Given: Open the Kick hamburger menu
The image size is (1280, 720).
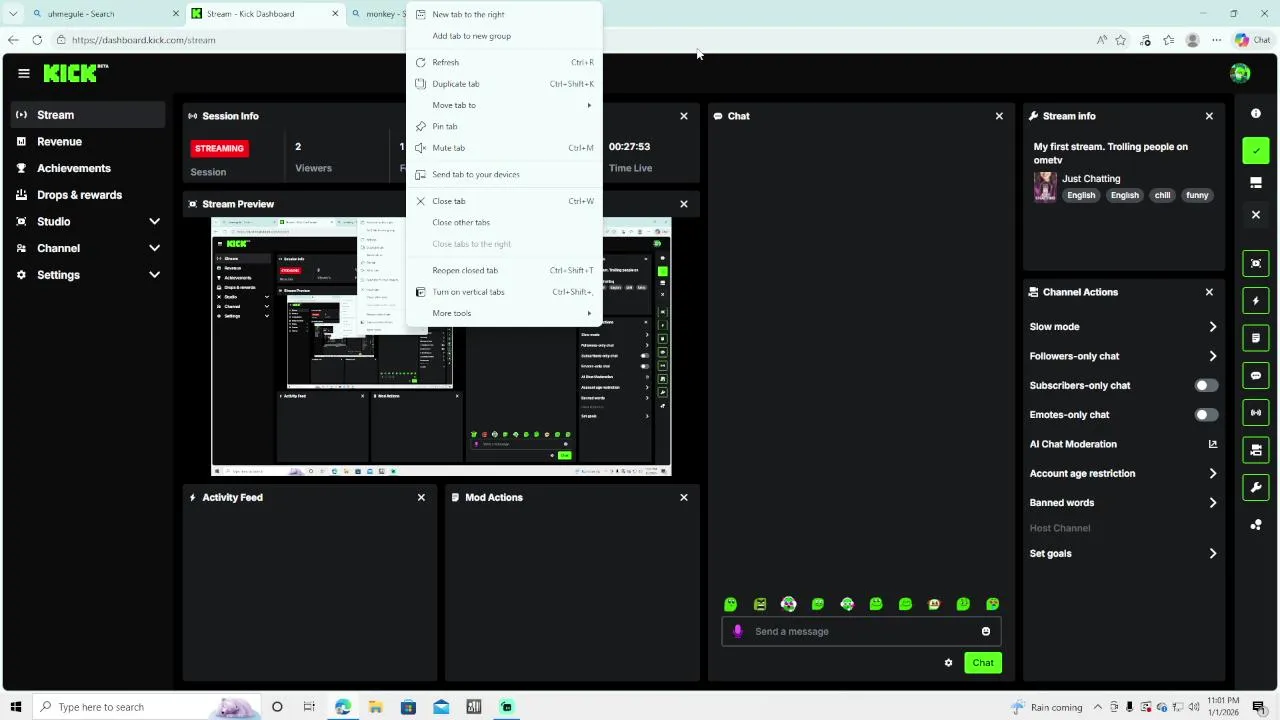Looking at the screenshot, I should tap(24, 73).
